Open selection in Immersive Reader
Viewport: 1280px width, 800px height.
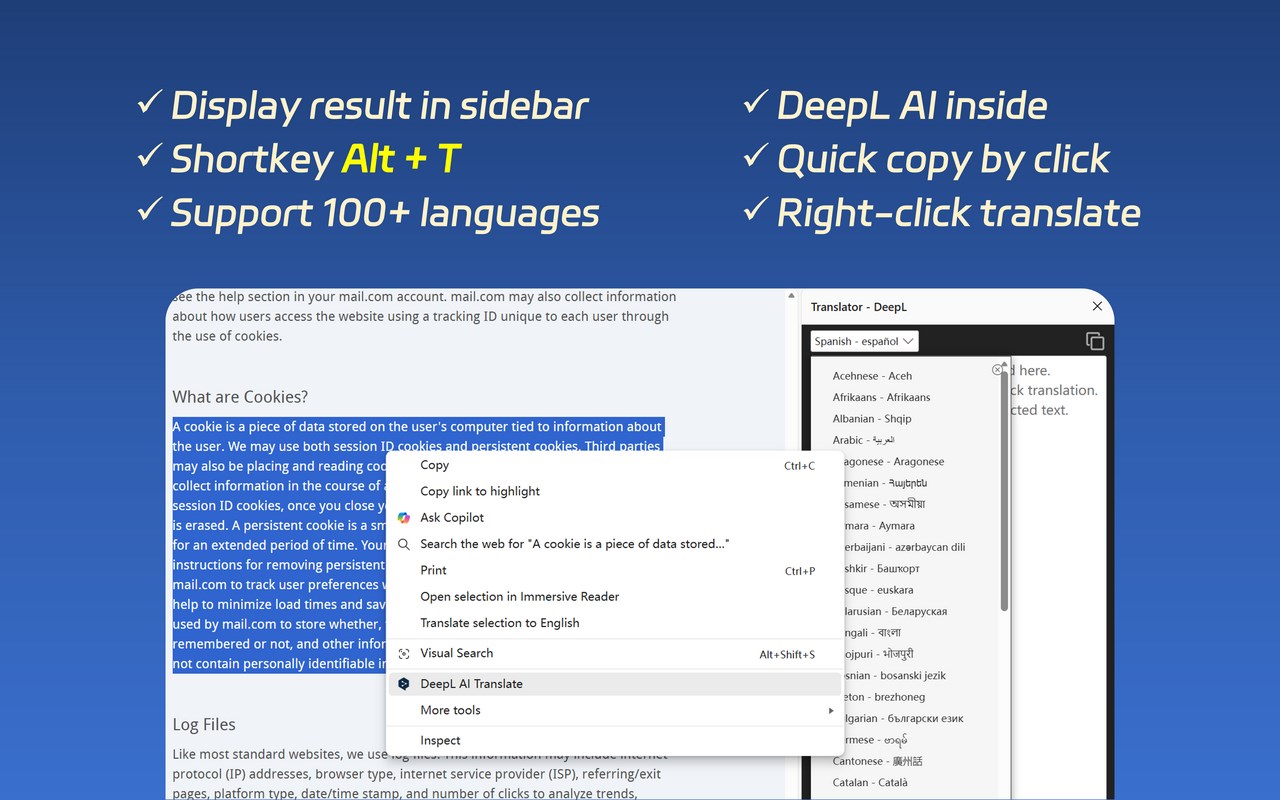519,596
